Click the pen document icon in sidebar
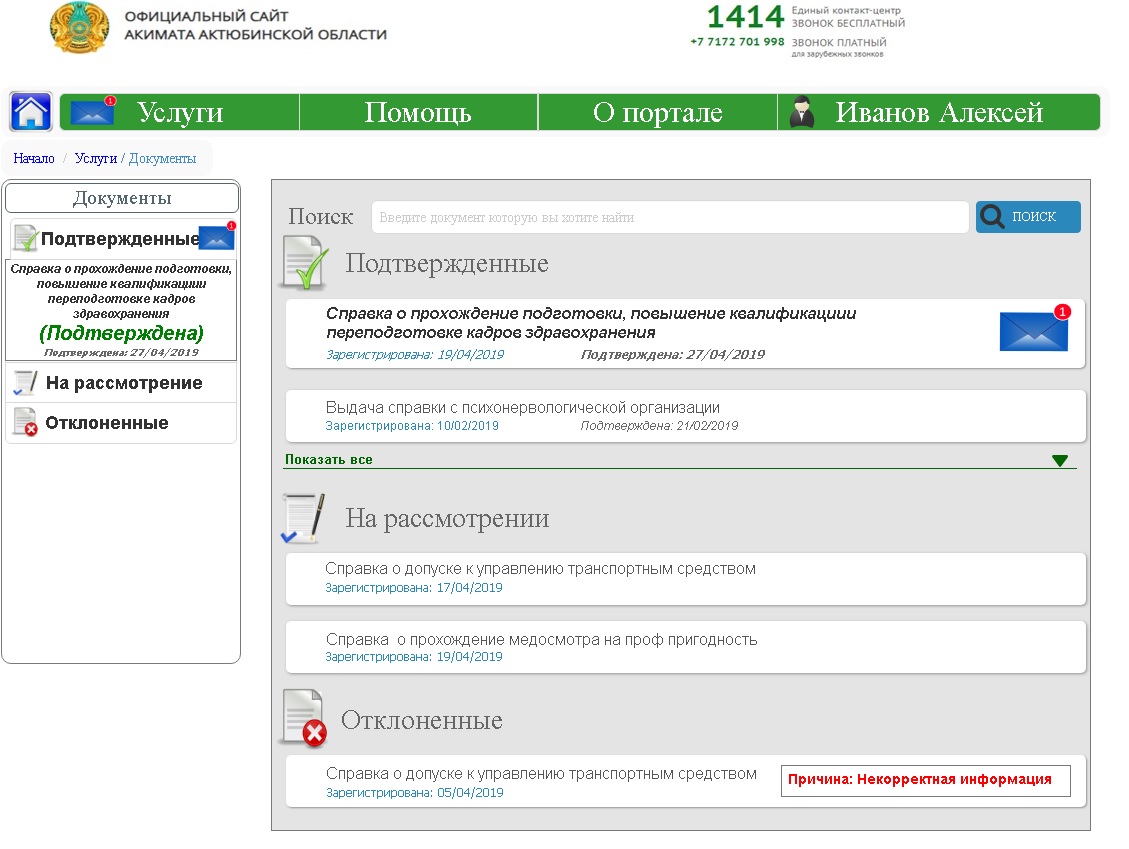Image resolution: width=1129 pixels, height=849 pixels. 24,382
